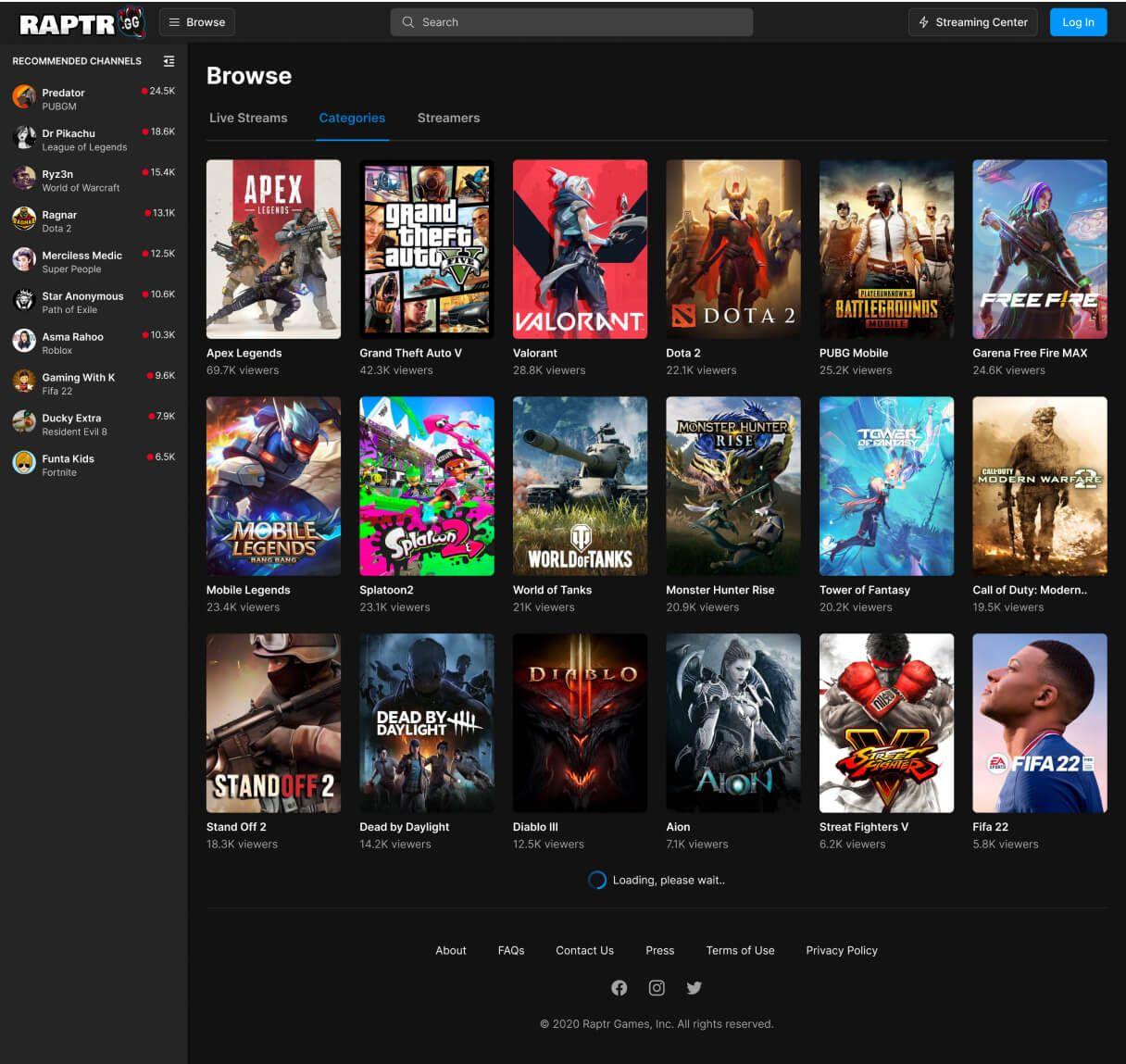Viewport: 1126px width, 1064px height.
Task: Open the Grand Theft Auto V cover
Action: [427, 249]
